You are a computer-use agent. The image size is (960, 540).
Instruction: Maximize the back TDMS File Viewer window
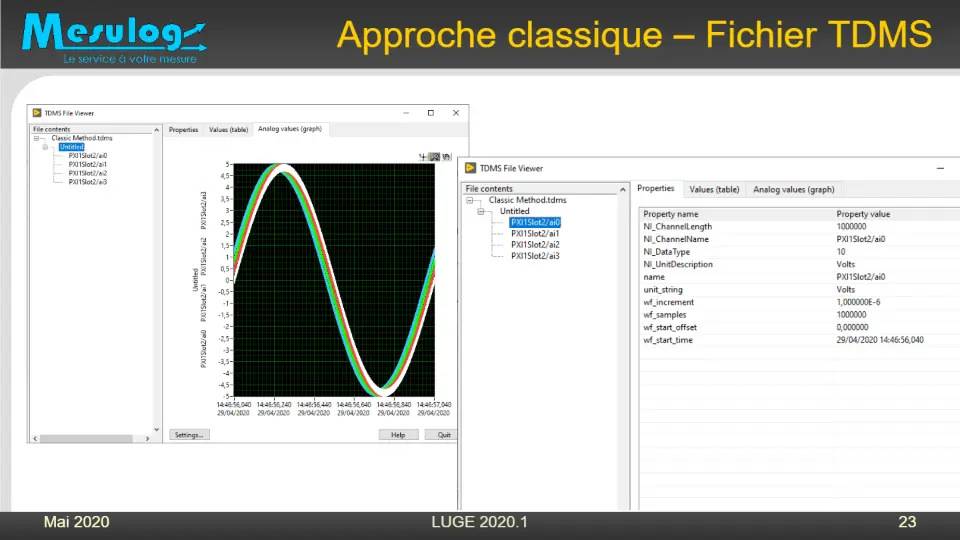point(431,113)
